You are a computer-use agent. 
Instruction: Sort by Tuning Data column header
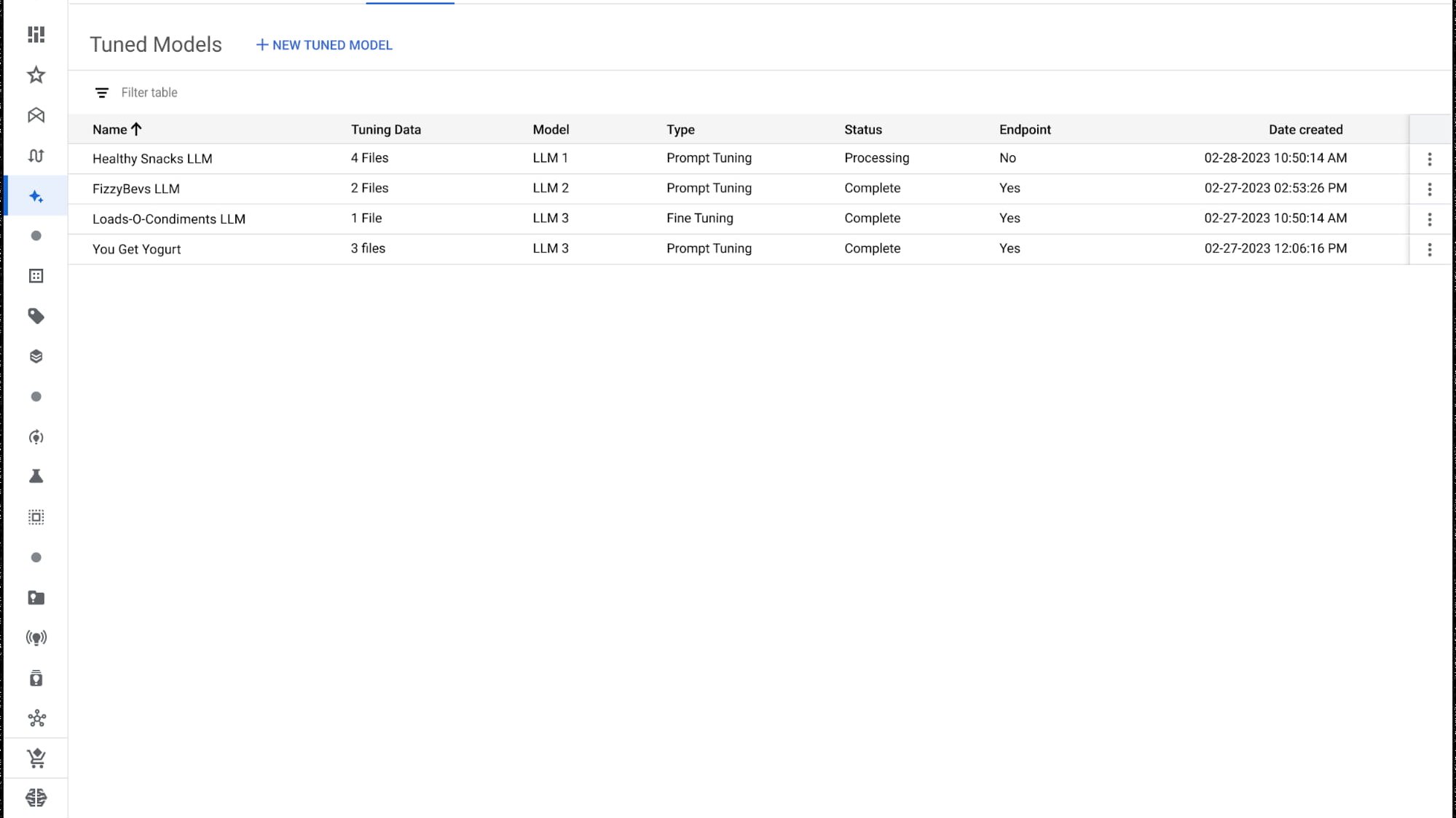pos(386,130)
